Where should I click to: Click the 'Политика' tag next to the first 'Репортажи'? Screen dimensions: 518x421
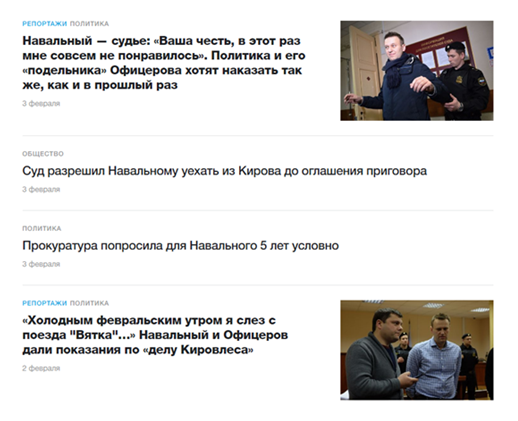point(89,24)
